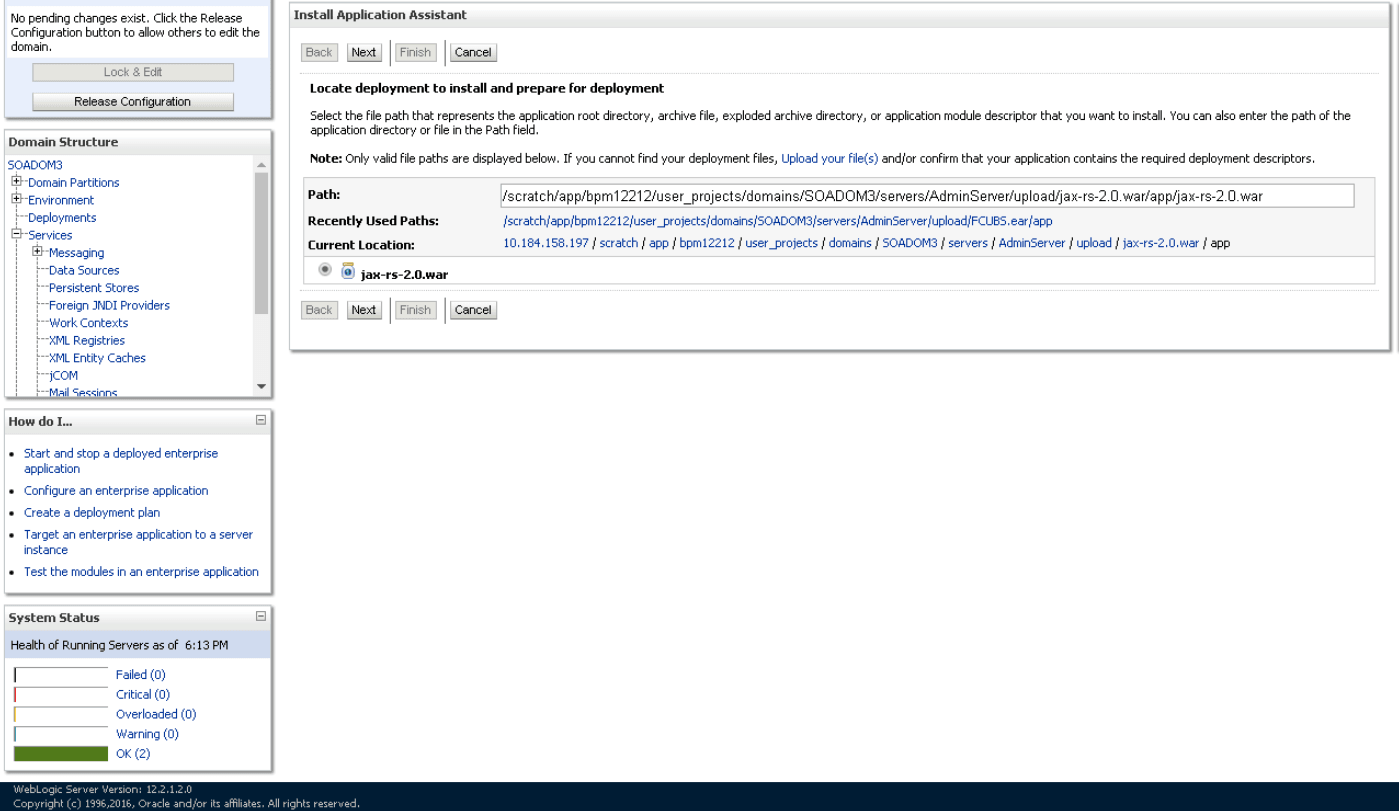Click the green OK health bar
The height and width of the screenshot is (811, 1399).
pyautogui.click(x=60, y=753)
